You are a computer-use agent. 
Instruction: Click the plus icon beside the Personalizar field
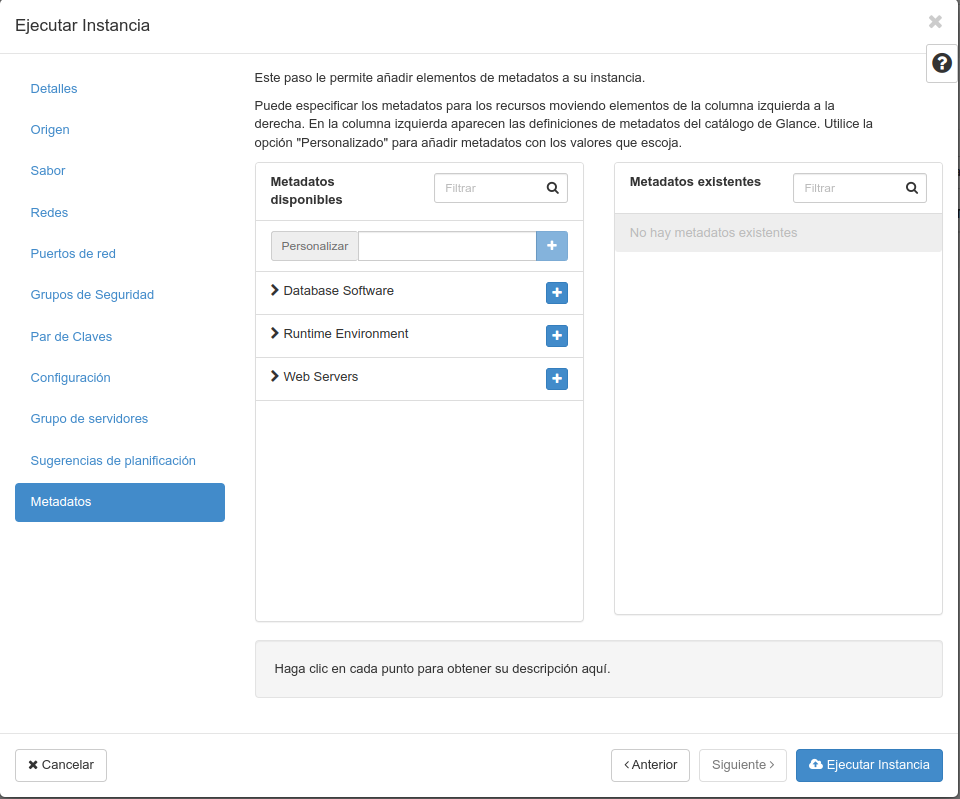552,245
